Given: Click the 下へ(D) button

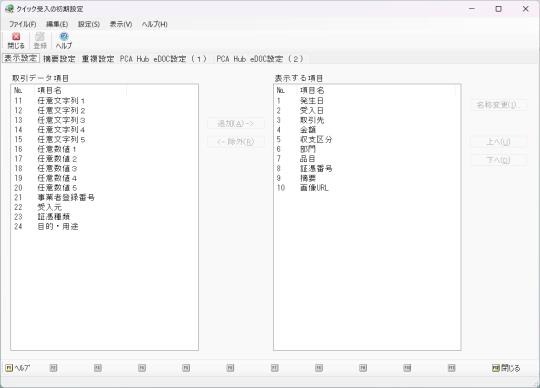Looking at the screenshot, I should point(499,160).
